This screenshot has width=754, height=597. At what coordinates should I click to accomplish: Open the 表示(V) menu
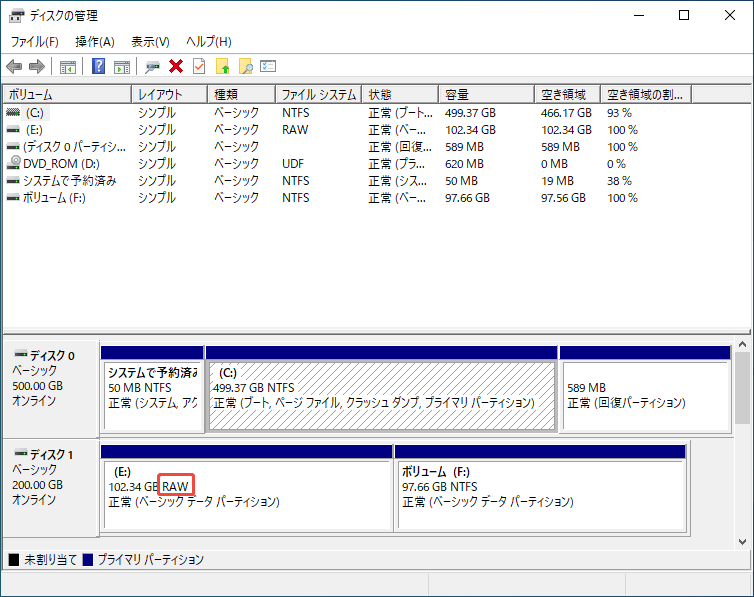click(151, 42)
